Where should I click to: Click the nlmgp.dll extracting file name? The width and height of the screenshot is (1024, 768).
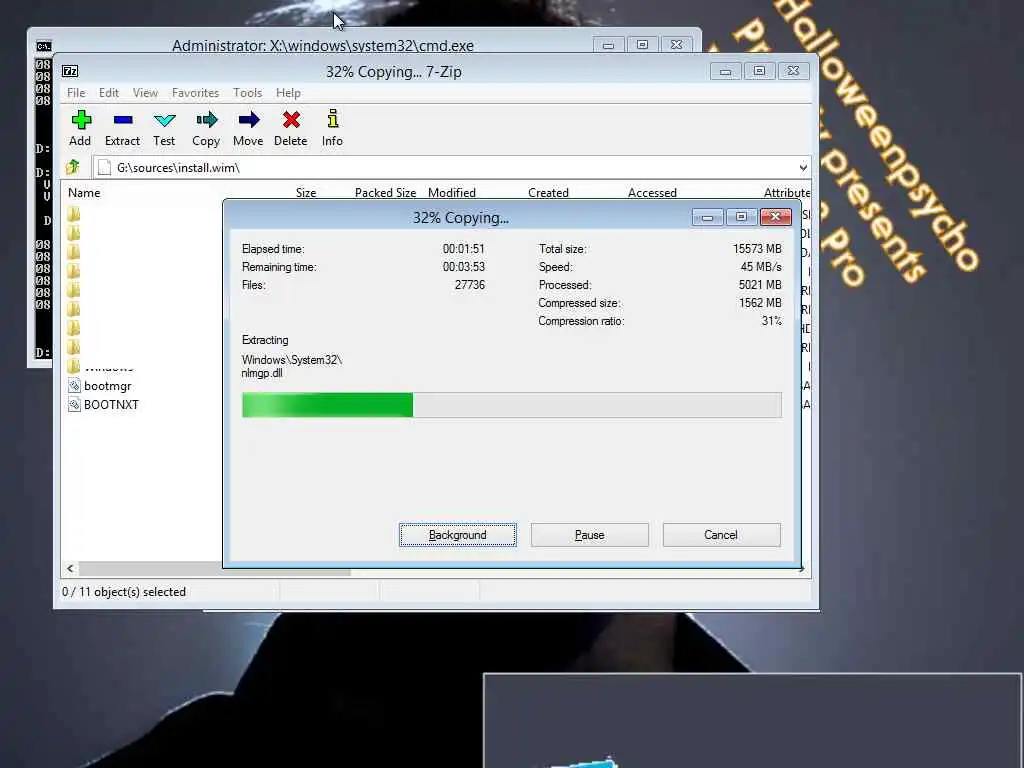262,374
